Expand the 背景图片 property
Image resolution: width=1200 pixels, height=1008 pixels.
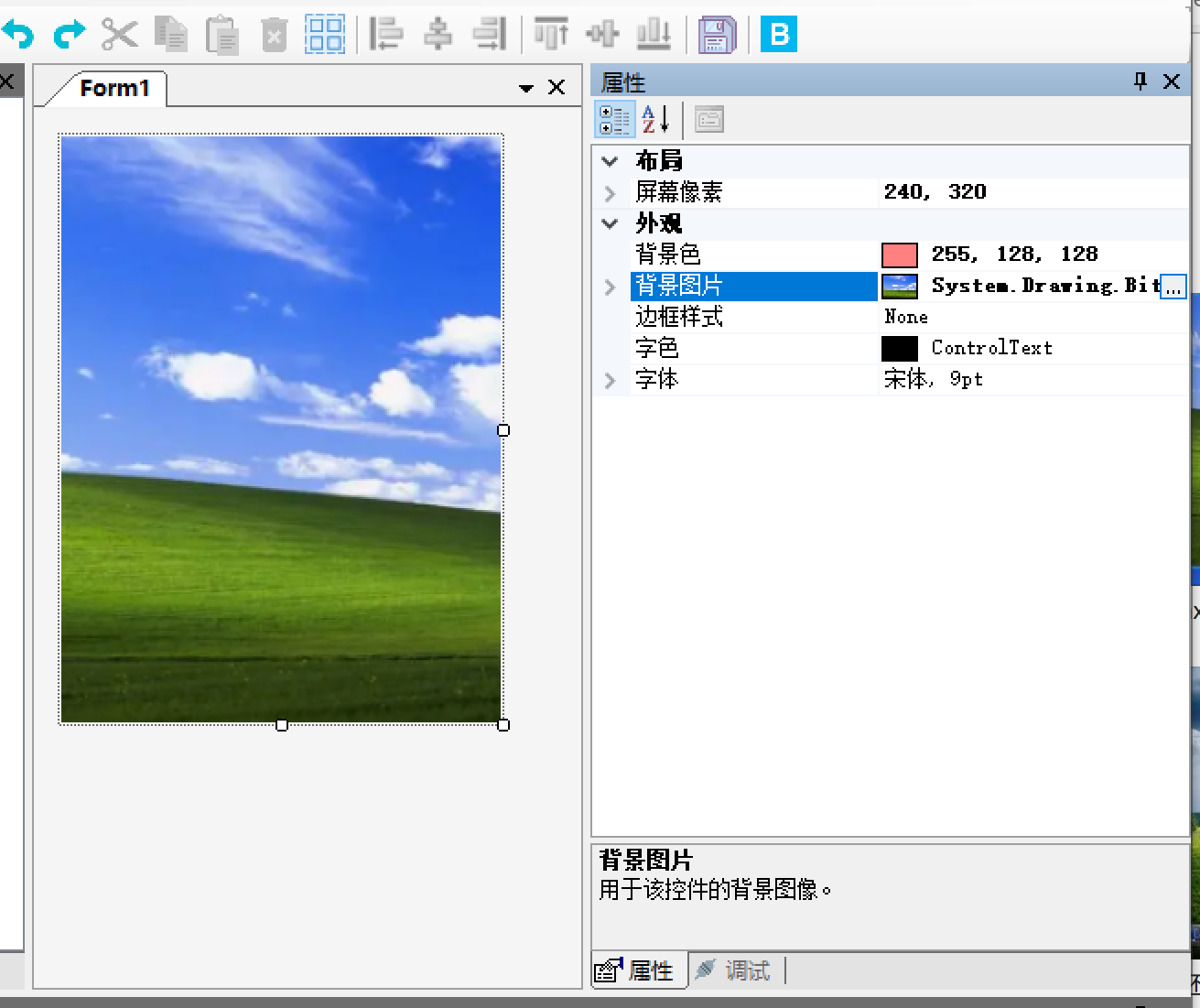[x=611, y=287]
